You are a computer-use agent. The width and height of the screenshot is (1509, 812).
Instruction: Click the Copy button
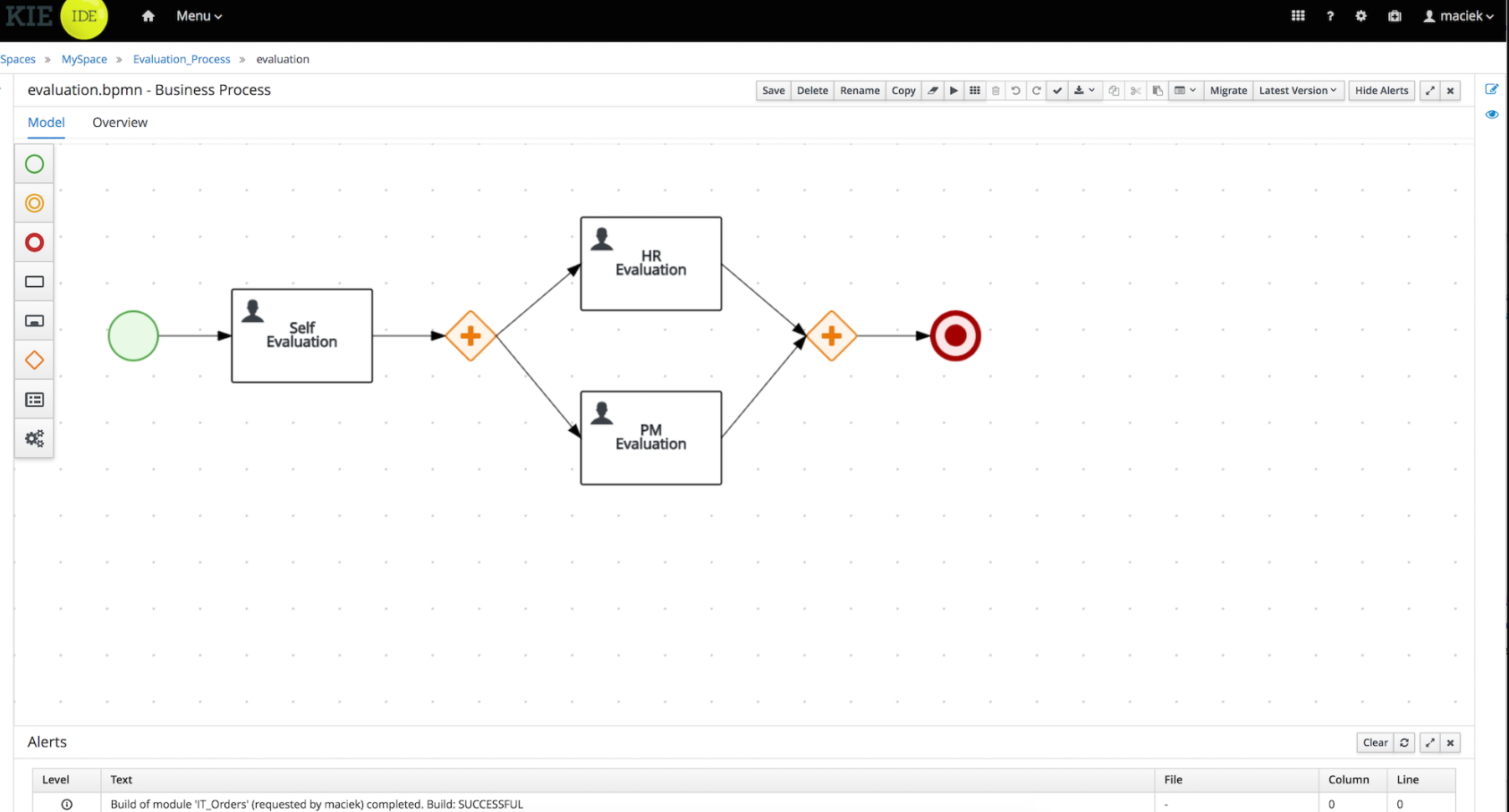903,90
